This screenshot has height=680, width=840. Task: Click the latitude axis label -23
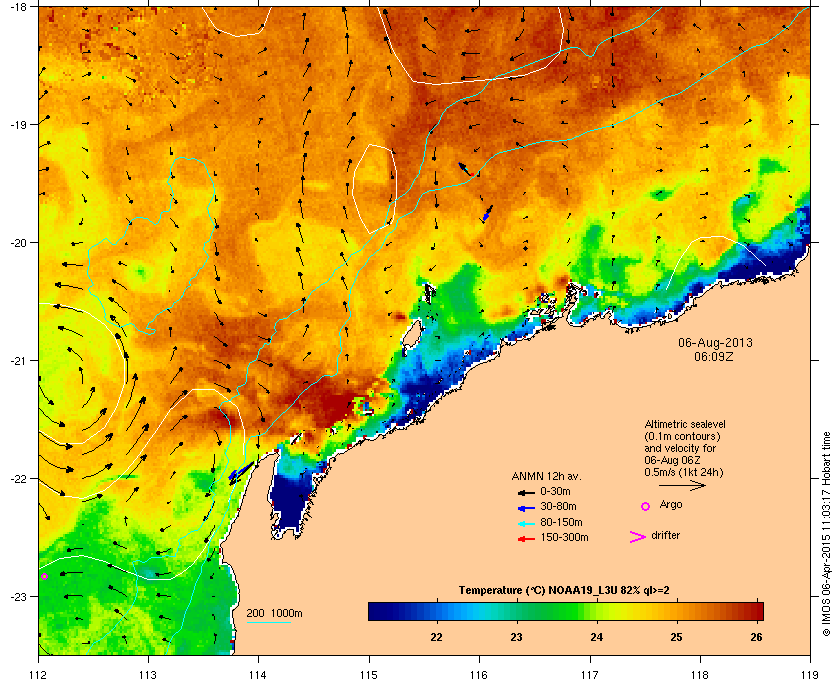point(17,596)
